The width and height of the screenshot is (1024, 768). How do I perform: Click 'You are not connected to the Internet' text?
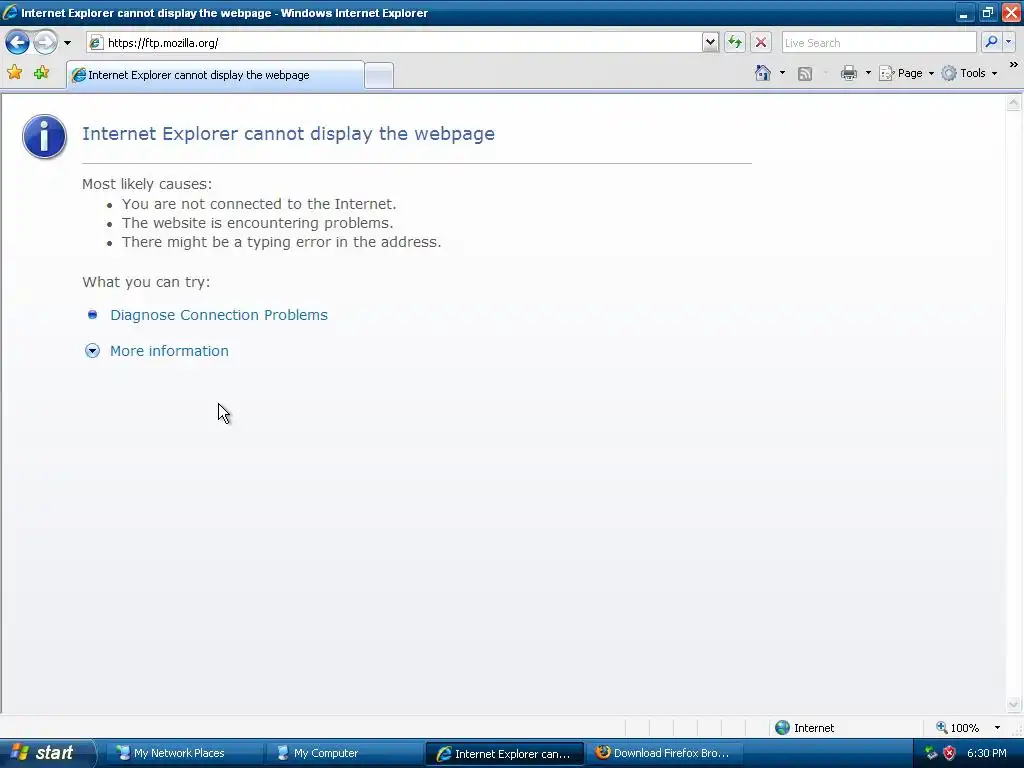click(259, 204)
